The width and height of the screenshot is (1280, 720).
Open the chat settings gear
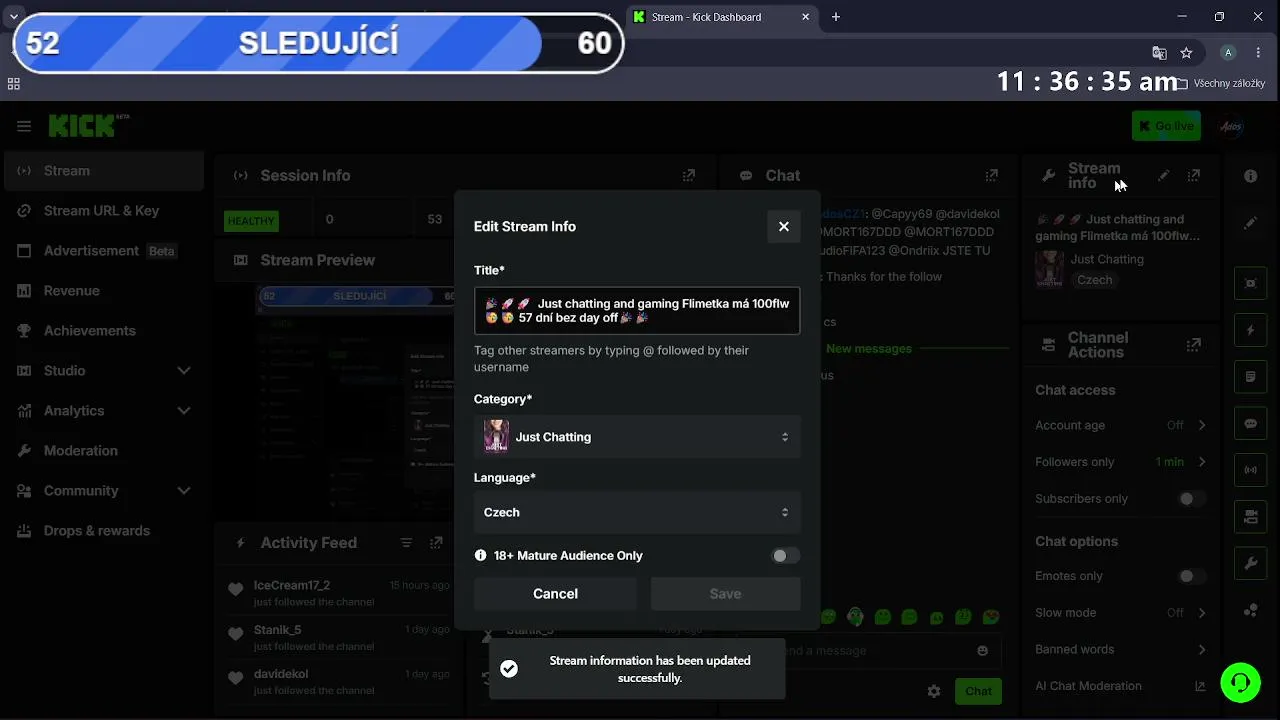click(x=934, y=691)
